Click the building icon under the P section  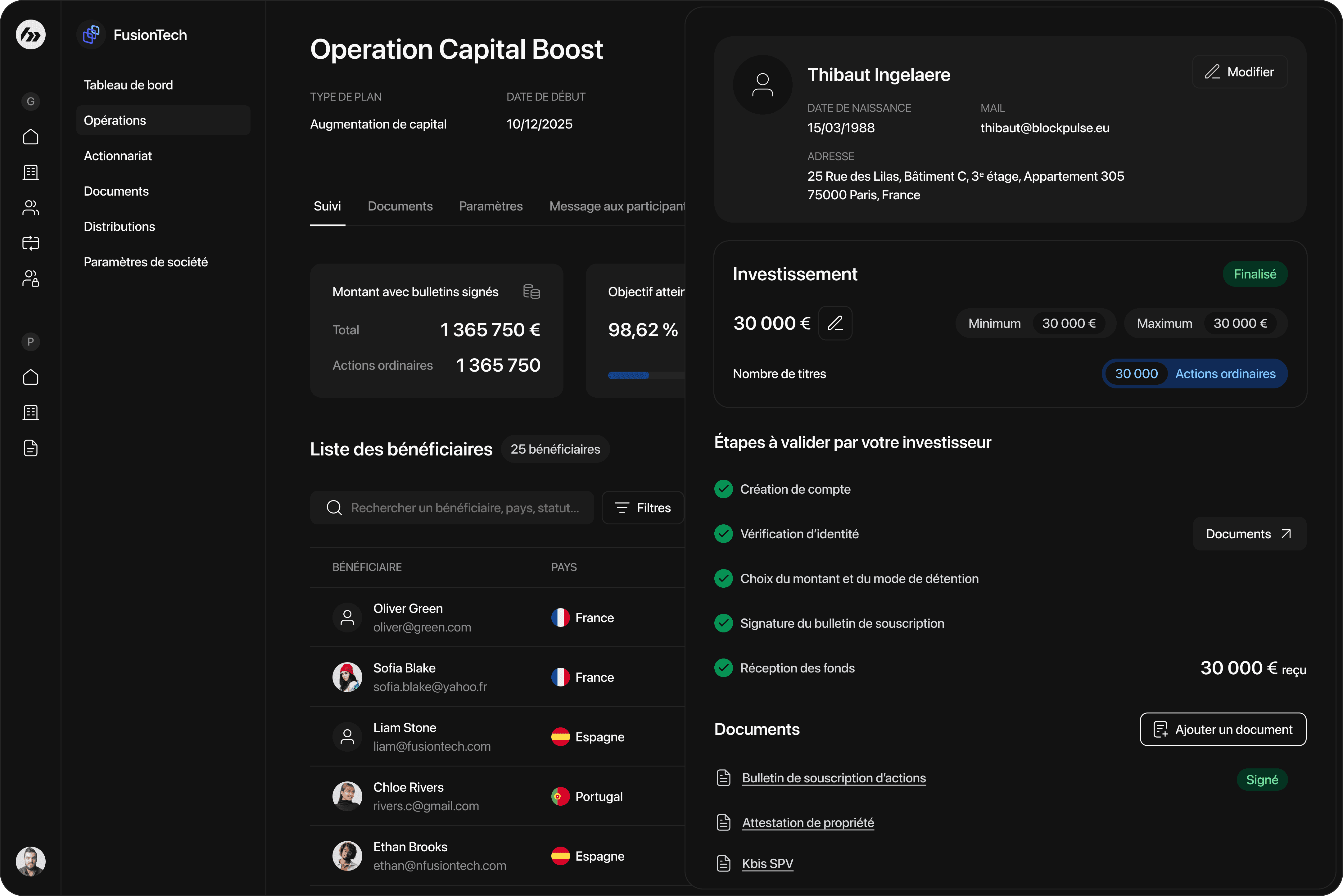pos(30,413)
